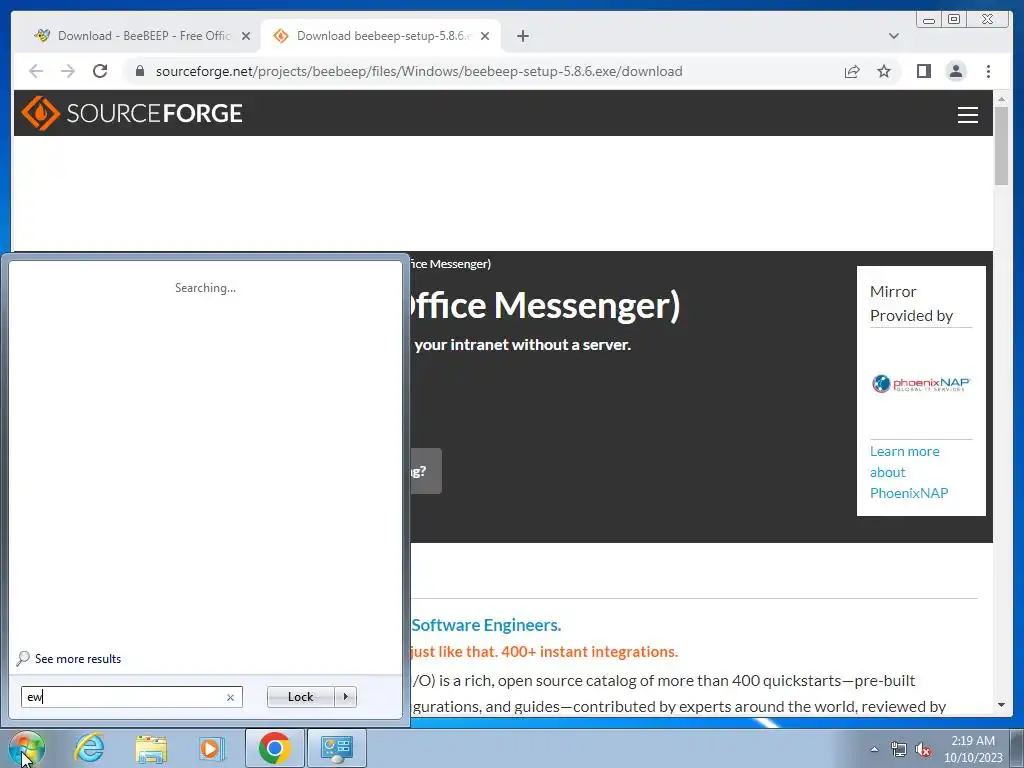Click the muted volume tray icon
The width and height of the screenshot is (1024, 768).
pos(923,749)
